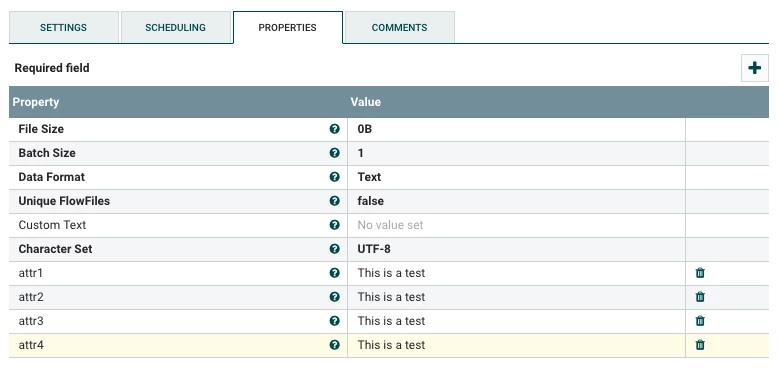Viewport: 780px width, 369px height.
Task: Edit File Size value 0B
Action: click(516, 129)
